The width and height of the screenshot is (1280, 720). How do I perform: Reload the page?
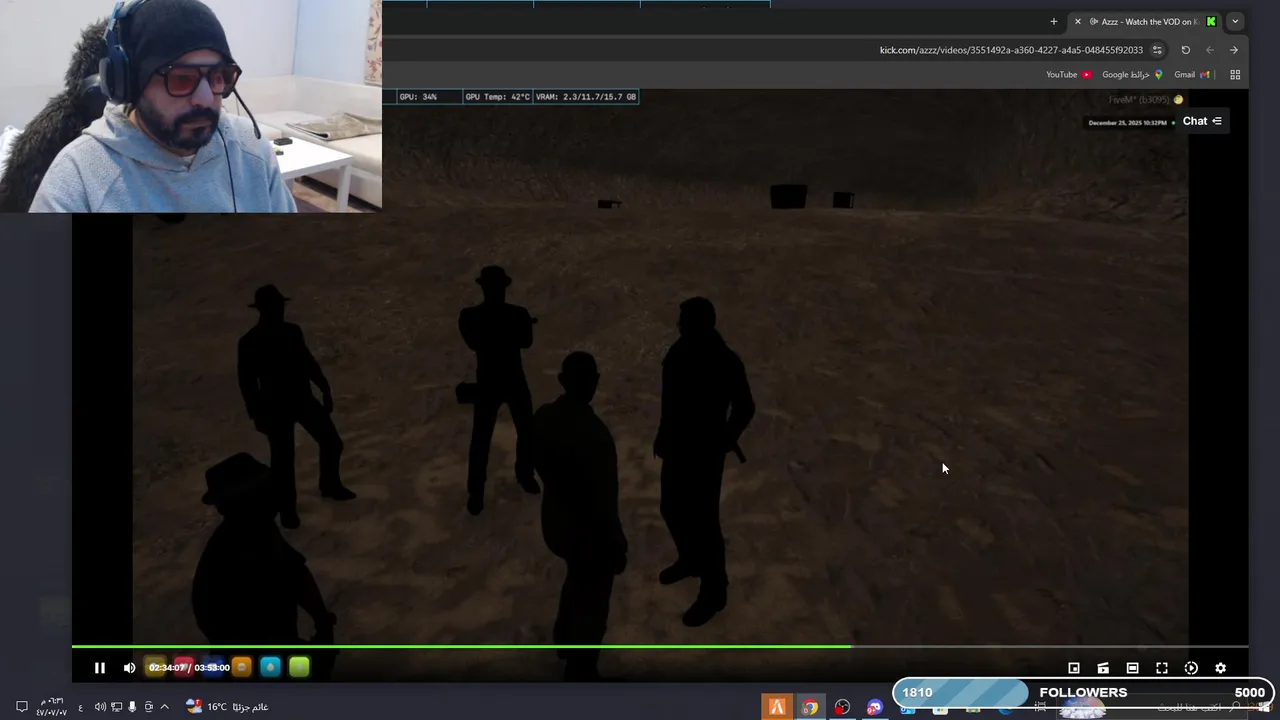[1186, 50]
